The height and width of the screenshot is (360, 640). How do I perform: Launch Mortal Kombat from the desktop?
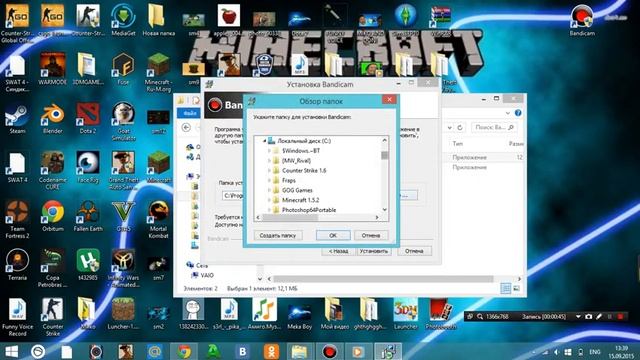pos(158,220)
